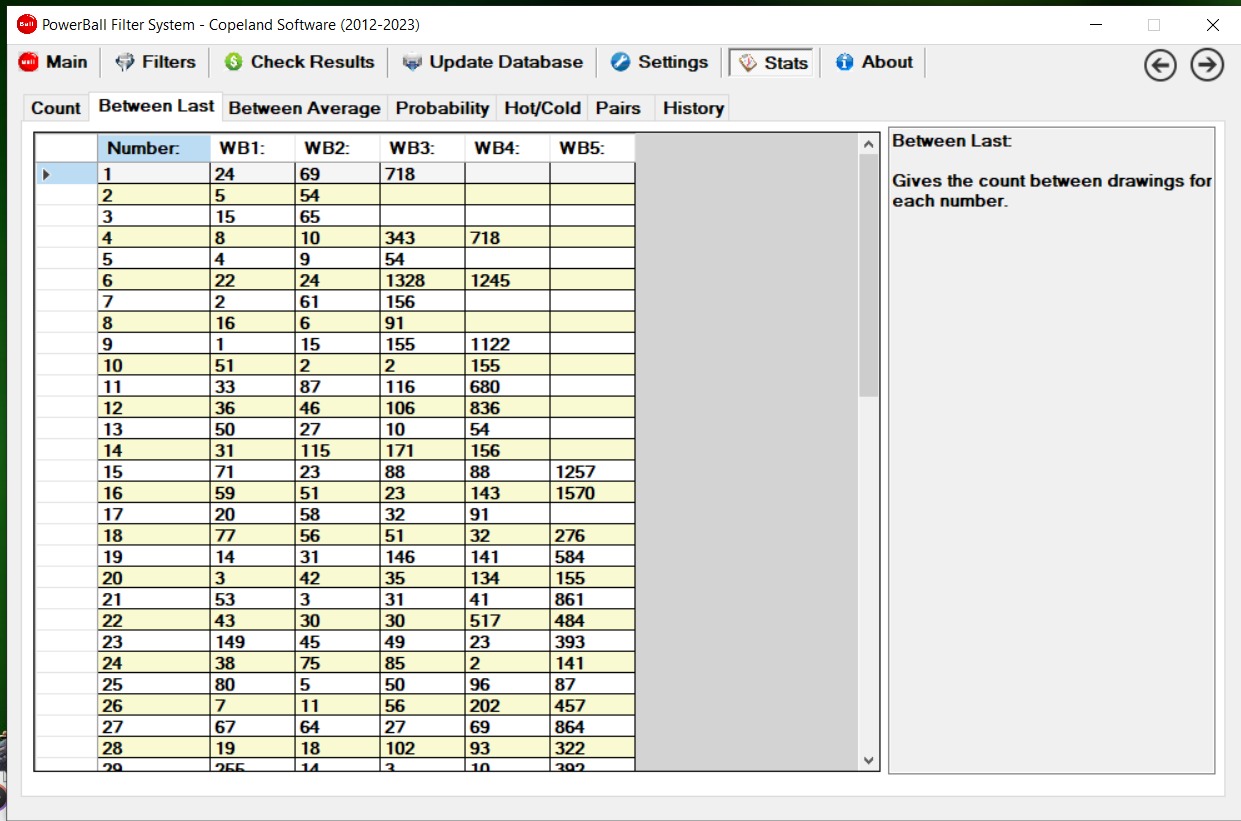Click the green dollar Check Results icon
1241x821 pixels.
(233, 62)
